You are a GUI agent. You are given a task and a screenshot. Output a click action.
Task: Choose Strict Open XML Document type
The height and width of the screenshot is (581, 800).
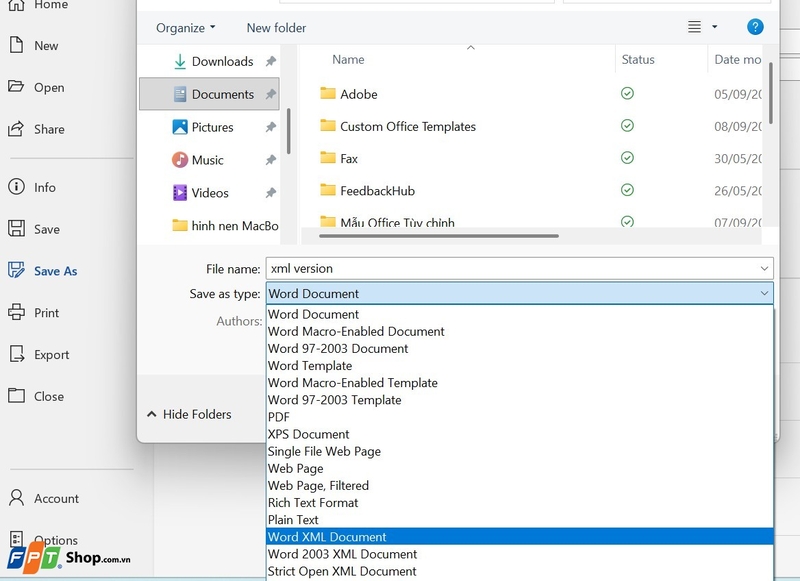click(x=520, y=571)
